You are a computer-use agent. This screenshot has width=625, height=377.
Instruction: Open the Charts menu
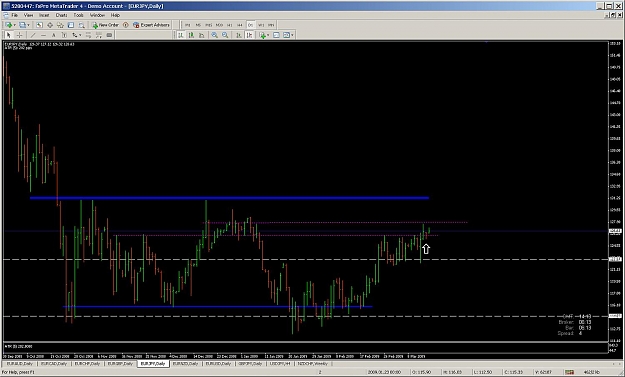pos(61,15)
